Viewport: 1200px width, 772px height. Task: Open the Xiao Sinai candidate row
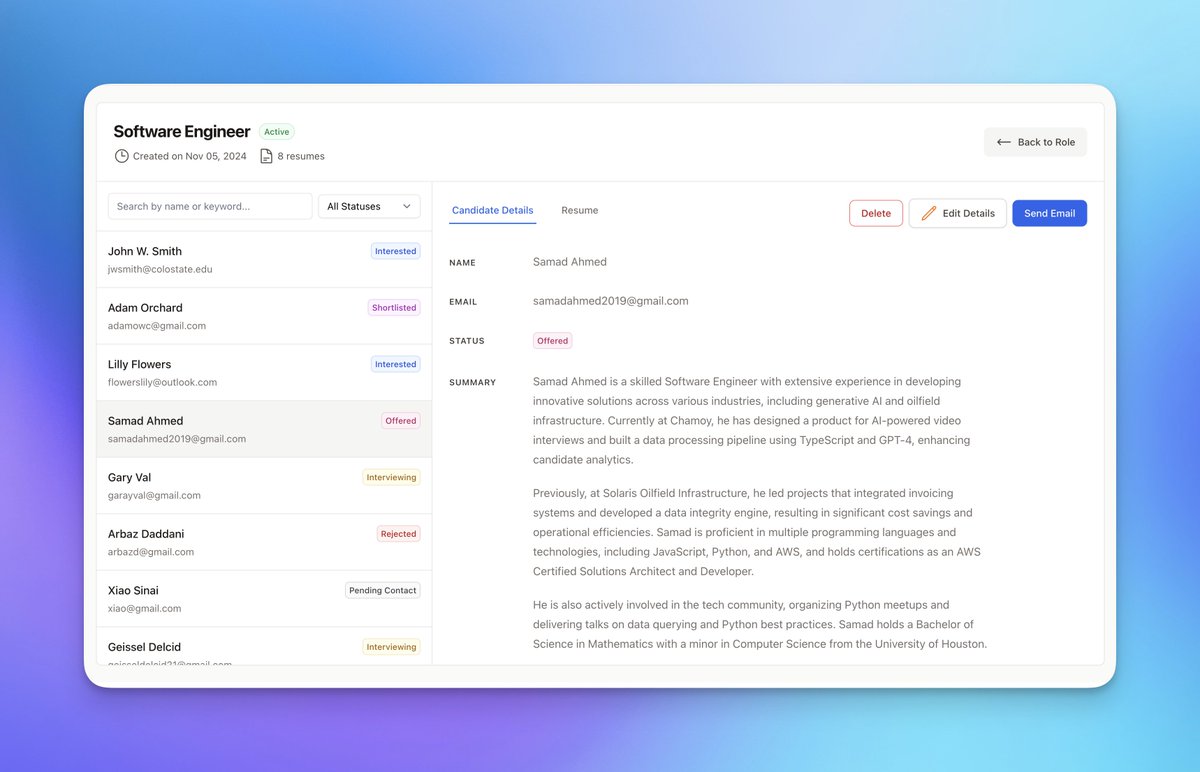264,599
